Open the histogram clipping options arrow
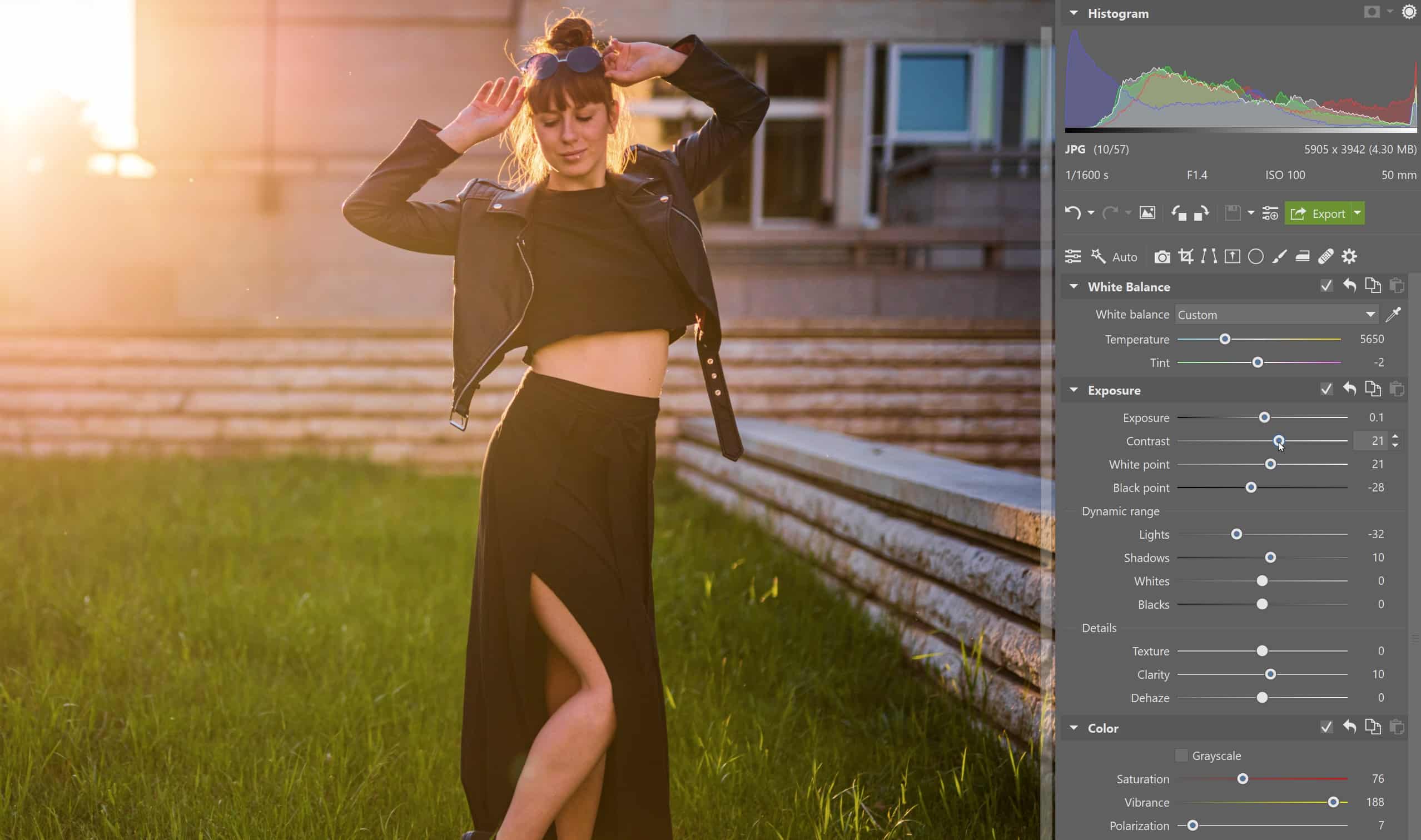Screen dimensions: 1421x840 (1390, 12)
